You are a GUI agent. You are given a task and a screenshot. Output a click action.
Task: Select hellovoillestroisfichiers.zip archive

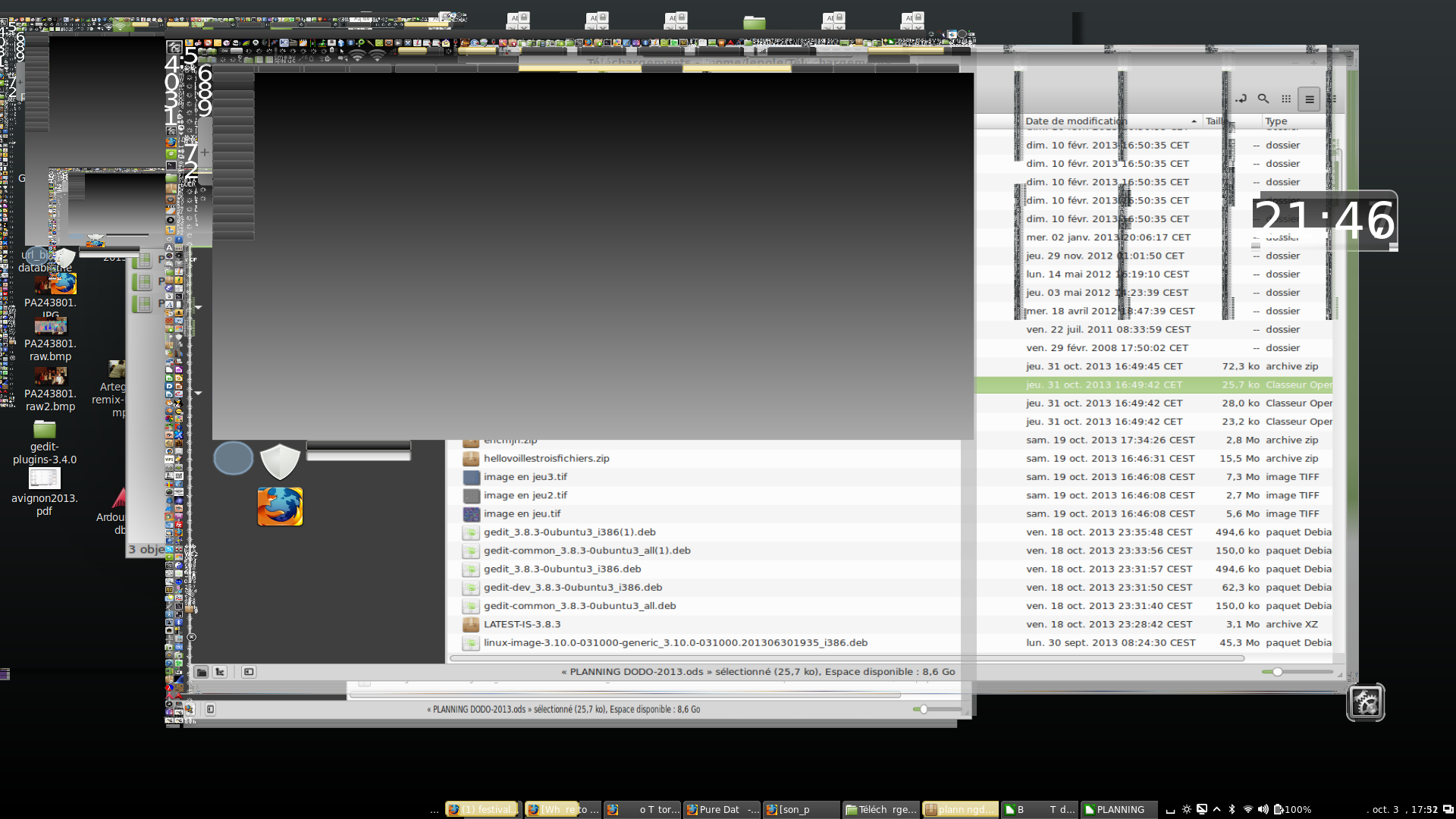546,459
